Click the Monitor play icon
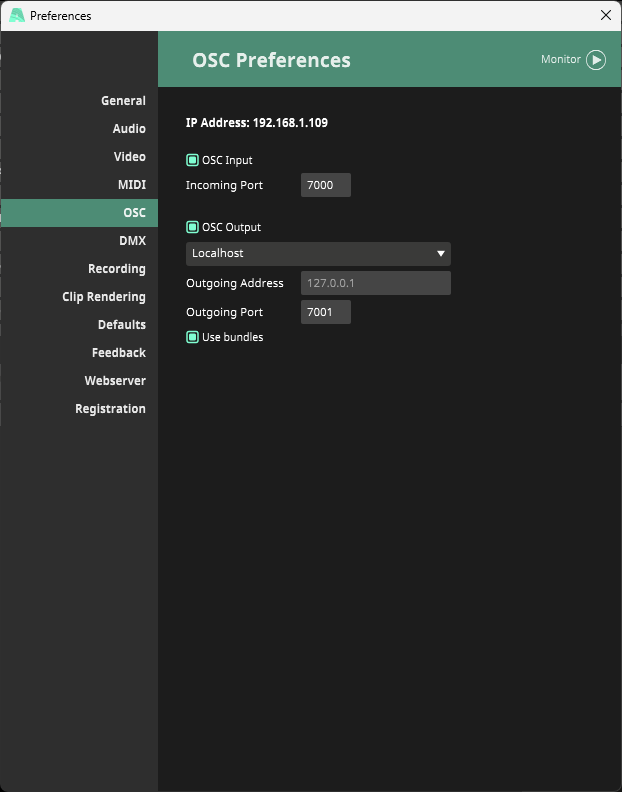 pyautogui.click(x=596, y=60)
